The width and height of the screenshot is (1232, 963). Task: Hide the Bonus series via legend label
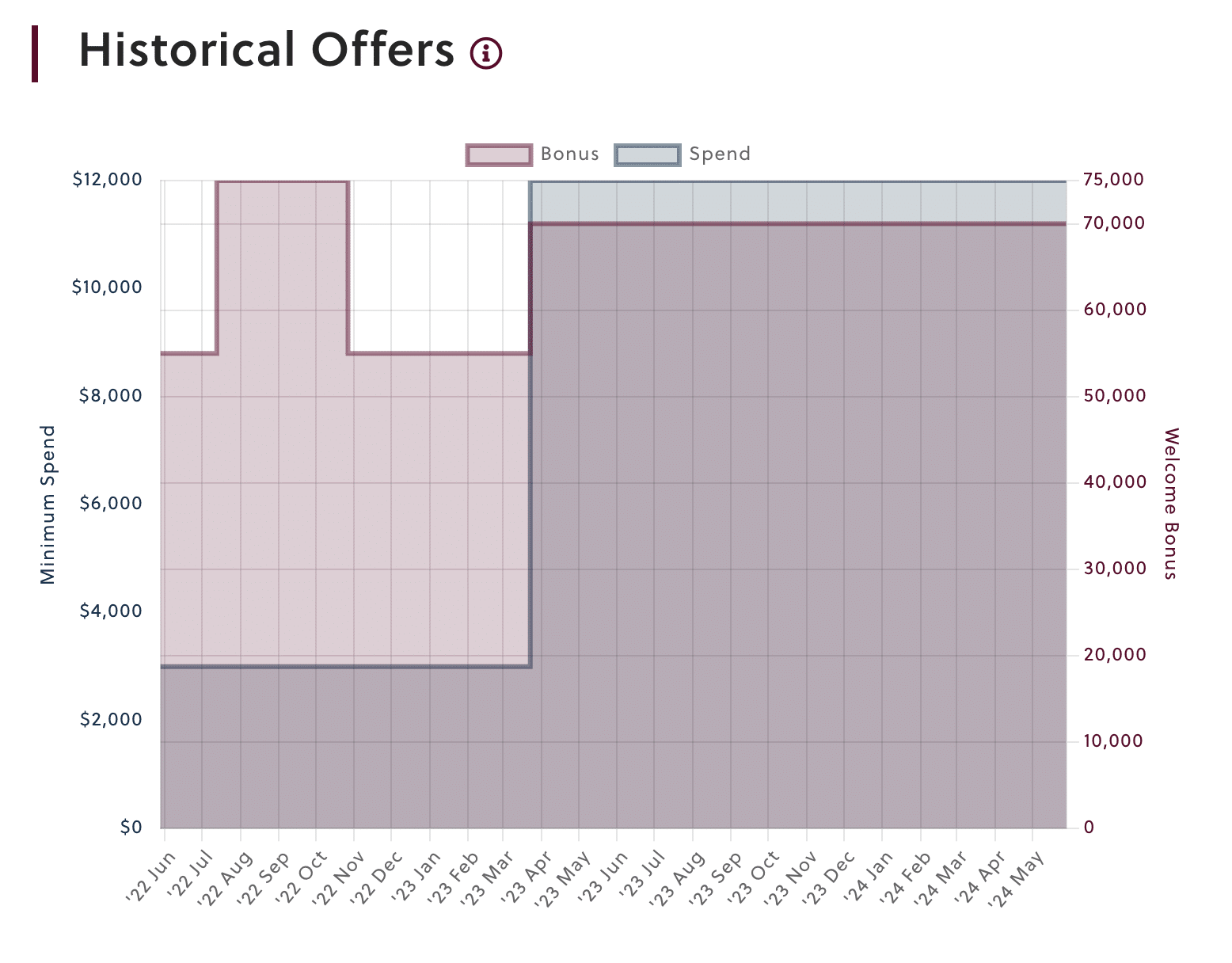[x=569, y=154]
